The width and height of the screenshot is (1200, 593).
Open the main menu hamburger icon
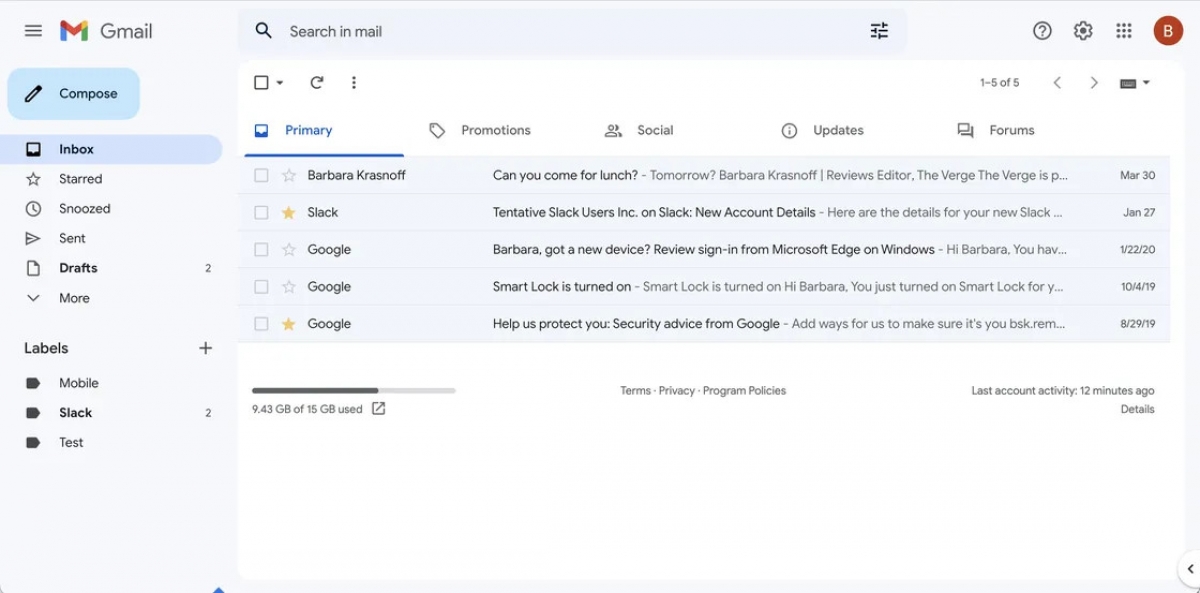pyautogui.click(x=33, y=31)
